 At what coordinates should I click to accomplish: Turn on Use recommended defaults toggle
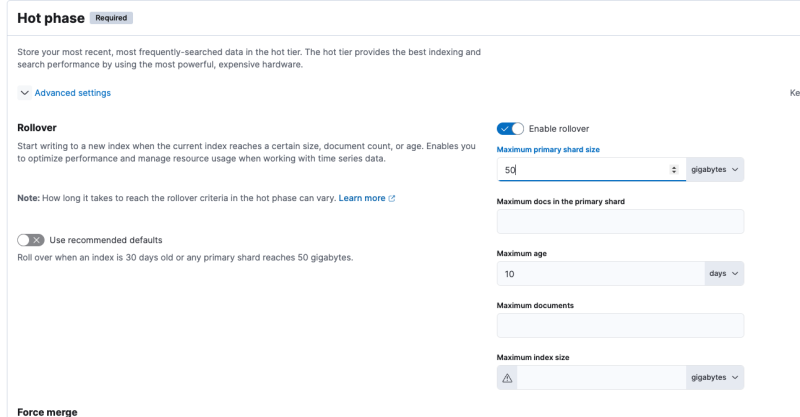coord(31,240)
